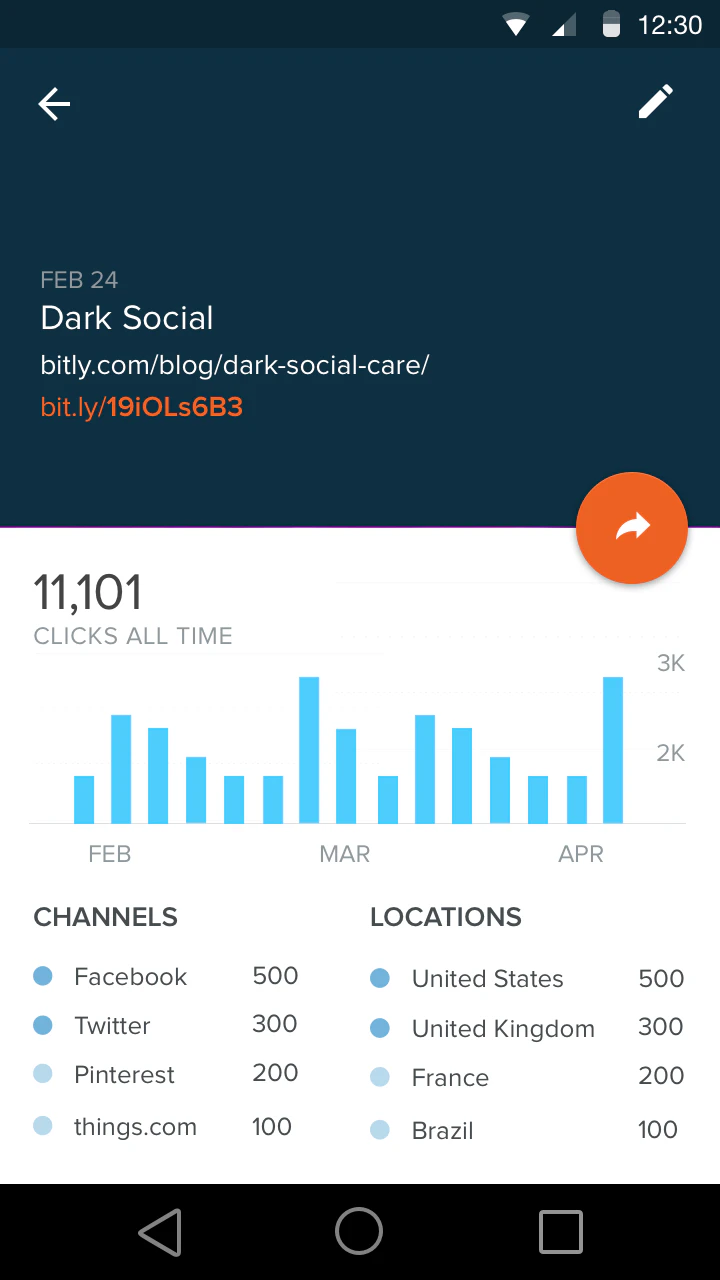
Task: Open the bit.ly/19iOLs6B3 short link
Action: coord(141,407)
